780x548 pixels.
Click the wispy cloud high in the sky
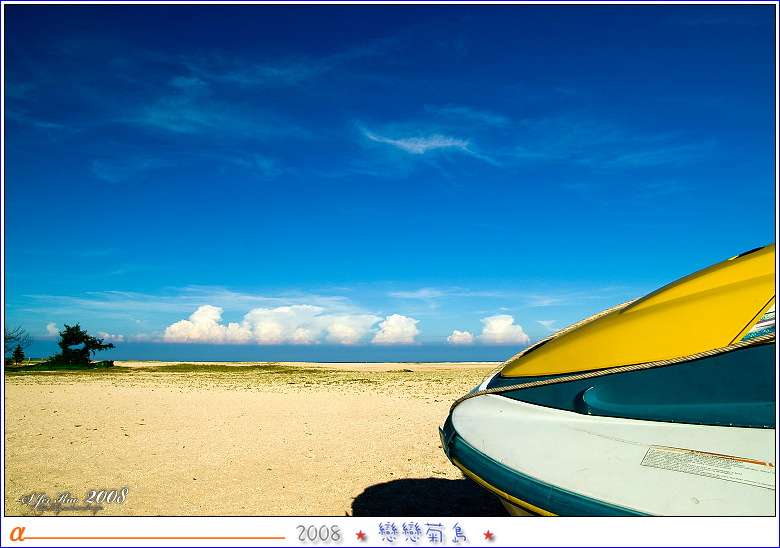pyautogui.click(x=420, y=143)
